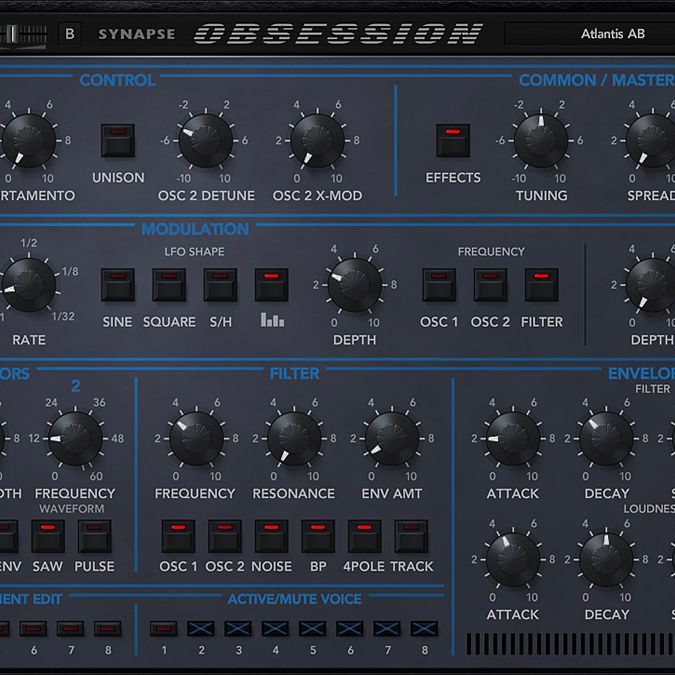Select the SINE LFO shape

(x=118, y=285)
